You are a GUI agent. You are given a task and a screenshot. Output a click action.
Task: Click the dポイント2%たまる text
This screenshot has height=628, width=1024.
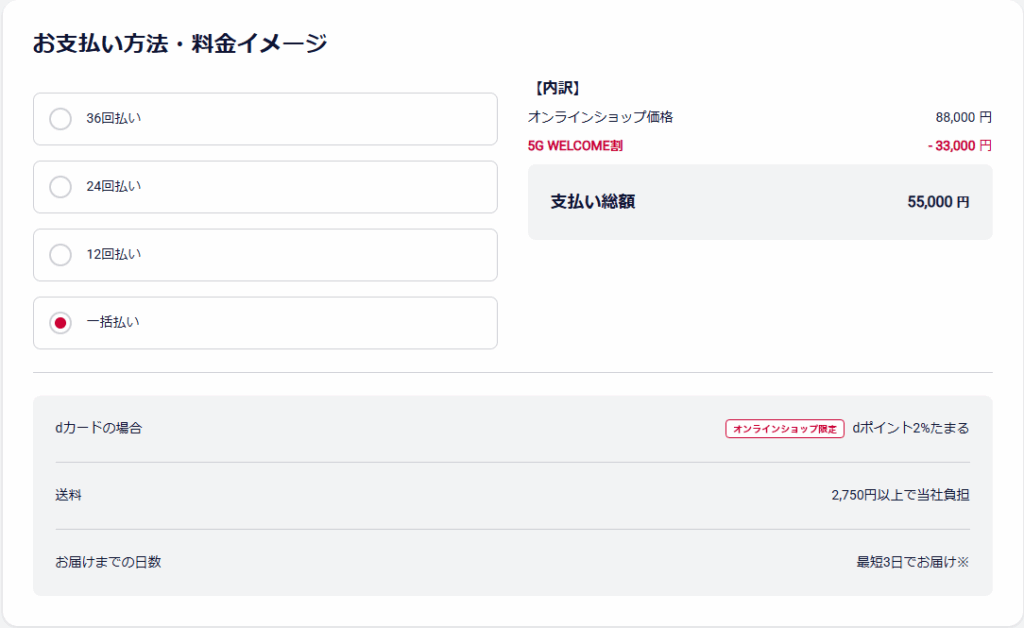tap(911, 428)
